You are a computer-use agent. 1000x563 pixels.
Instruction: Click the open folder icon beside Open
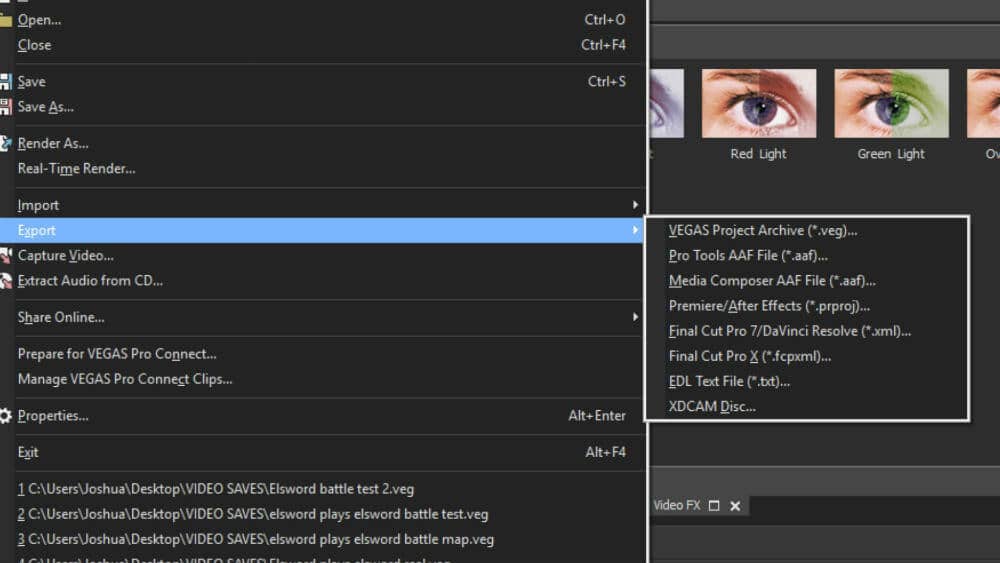point(5,20)
